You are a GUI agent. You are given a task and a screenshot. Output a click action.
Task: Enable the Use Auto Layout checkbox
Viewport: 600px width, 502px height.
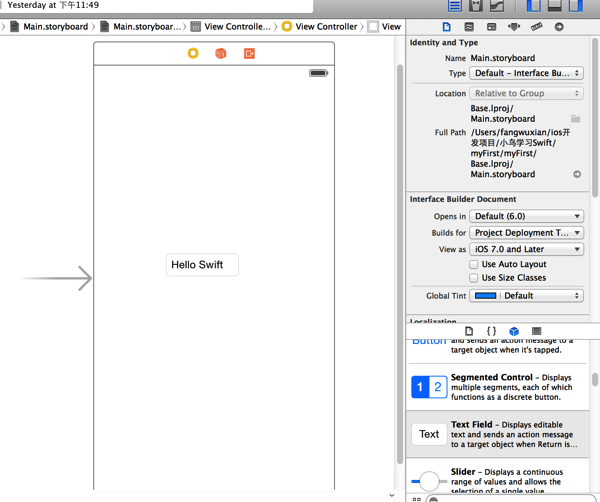click(474, 264)
